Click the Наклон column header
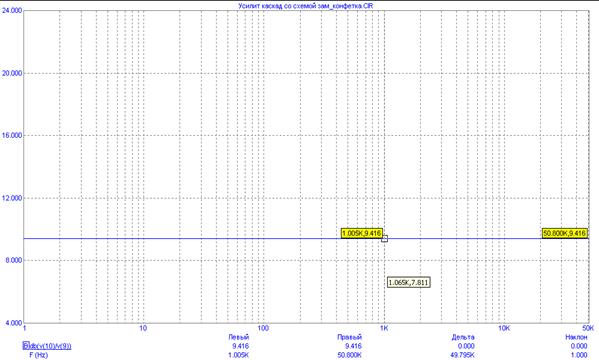This screenshot has width=599, height=360. [576, 337]
